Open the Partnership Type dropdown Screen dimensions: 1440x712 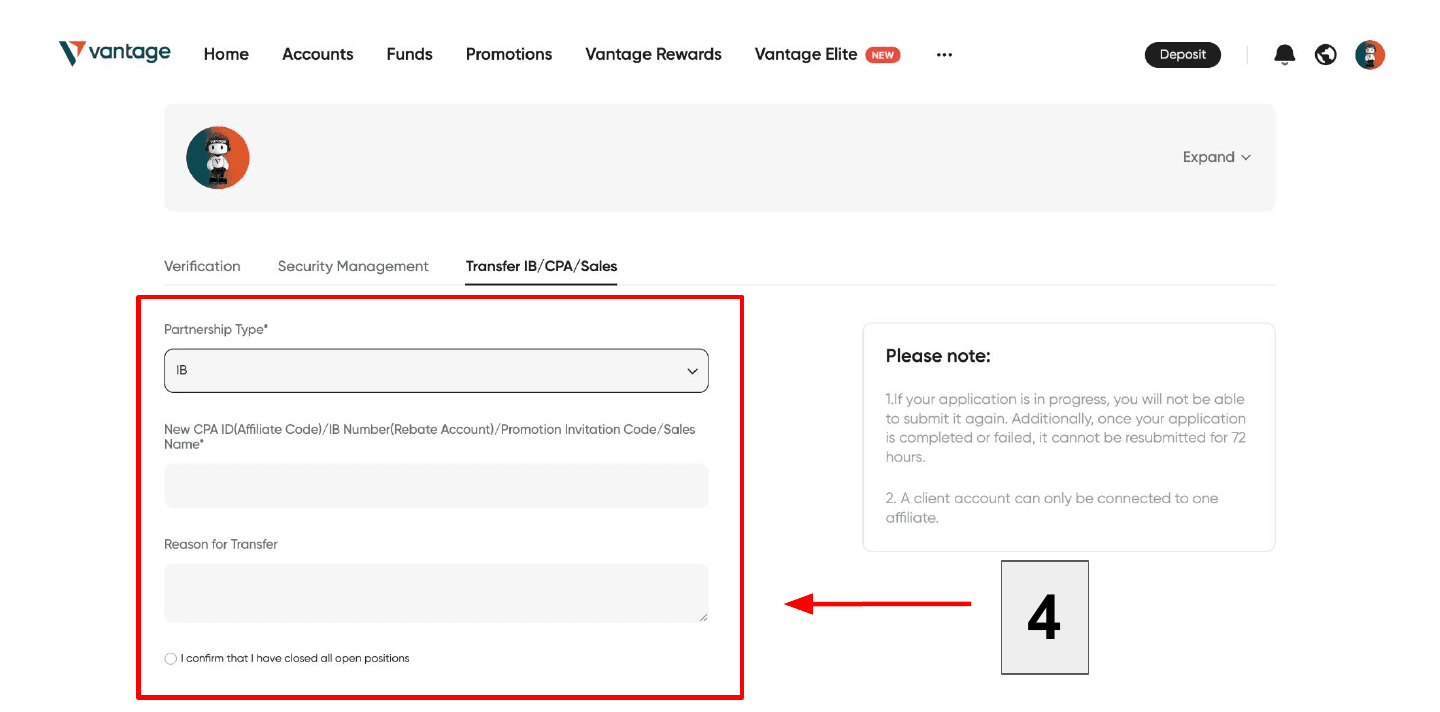pyautogui.click(x=436, y=370)
